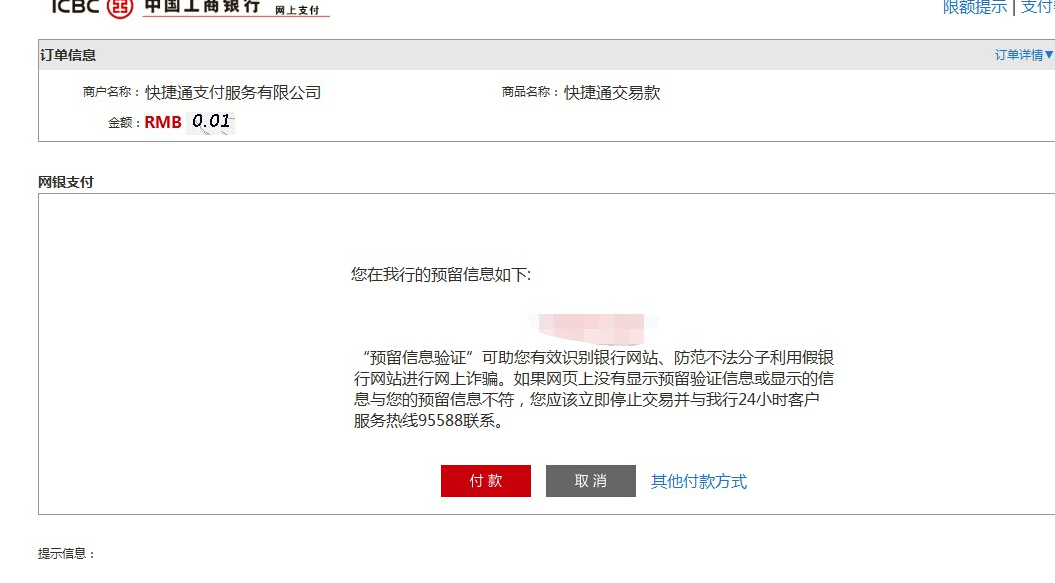Viewport: 1055px width, 583px height.
Task: Click the gray 取消 cancel button
Action: coord(591,481)
